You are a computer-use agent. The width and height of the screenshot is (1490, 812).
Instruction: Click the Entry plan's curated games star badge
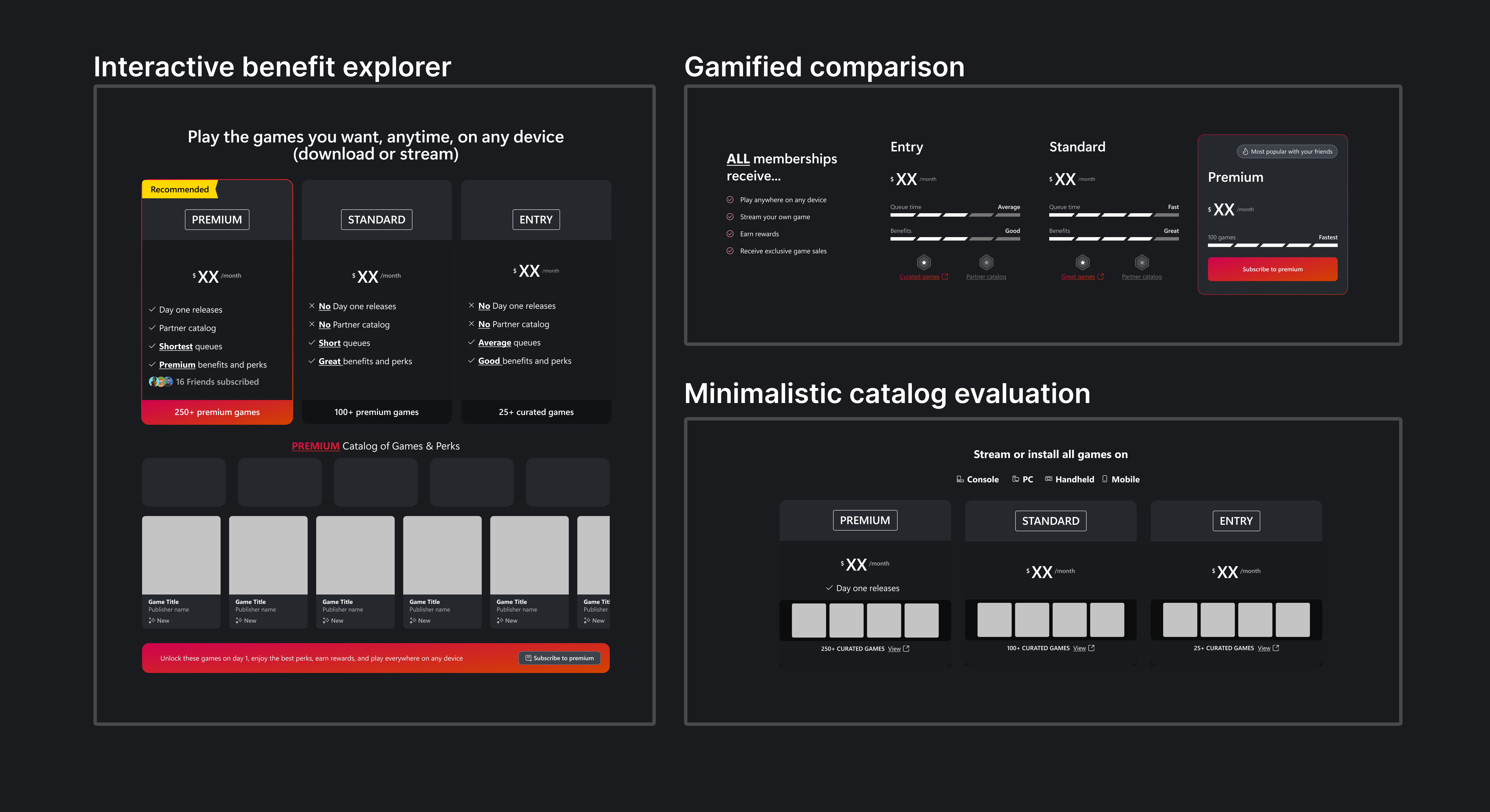click(924, 262)
